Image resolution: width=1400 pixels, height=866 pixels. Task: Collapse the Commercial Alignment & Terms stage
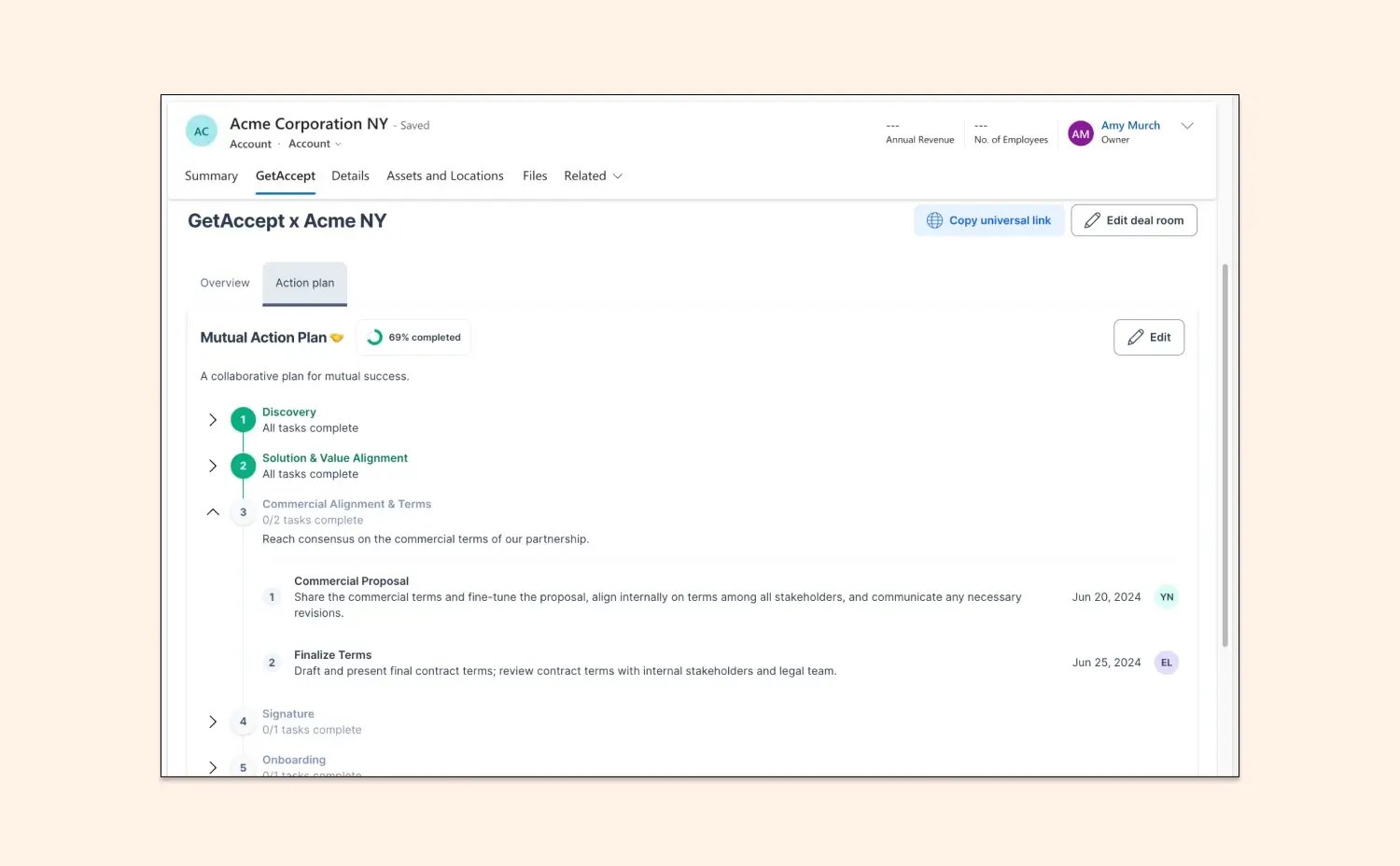click(x=213, y=512)
